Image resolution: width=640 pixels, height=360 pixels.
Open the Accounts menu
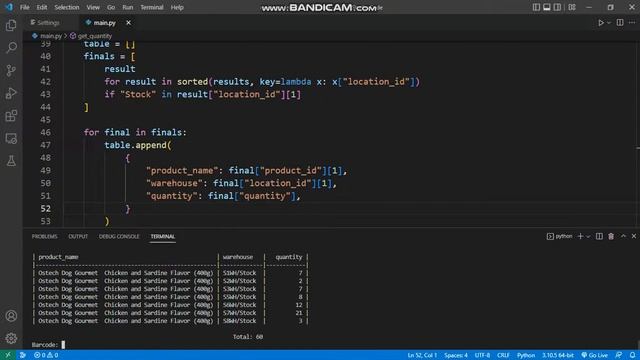[11, 316]
